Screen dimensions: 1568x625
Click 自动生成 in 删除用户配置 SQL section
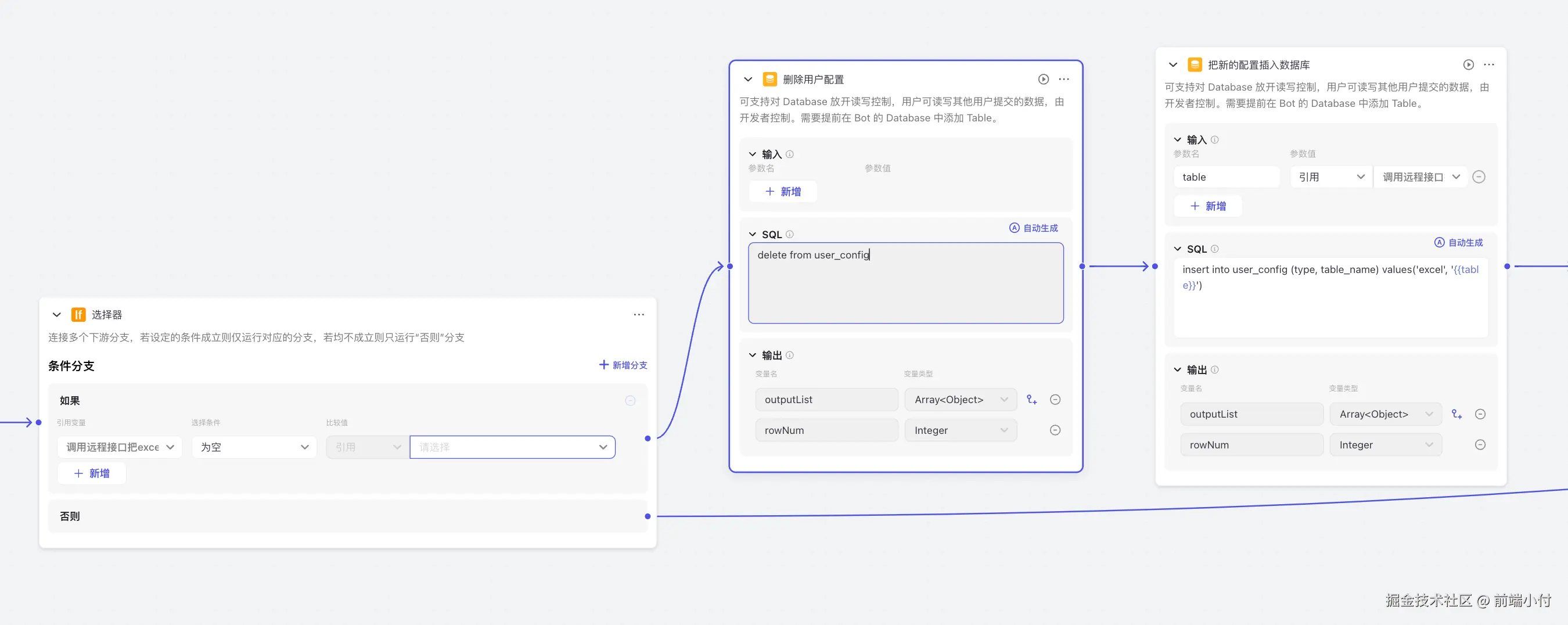pyautogui.click(x=1034, y=228)
